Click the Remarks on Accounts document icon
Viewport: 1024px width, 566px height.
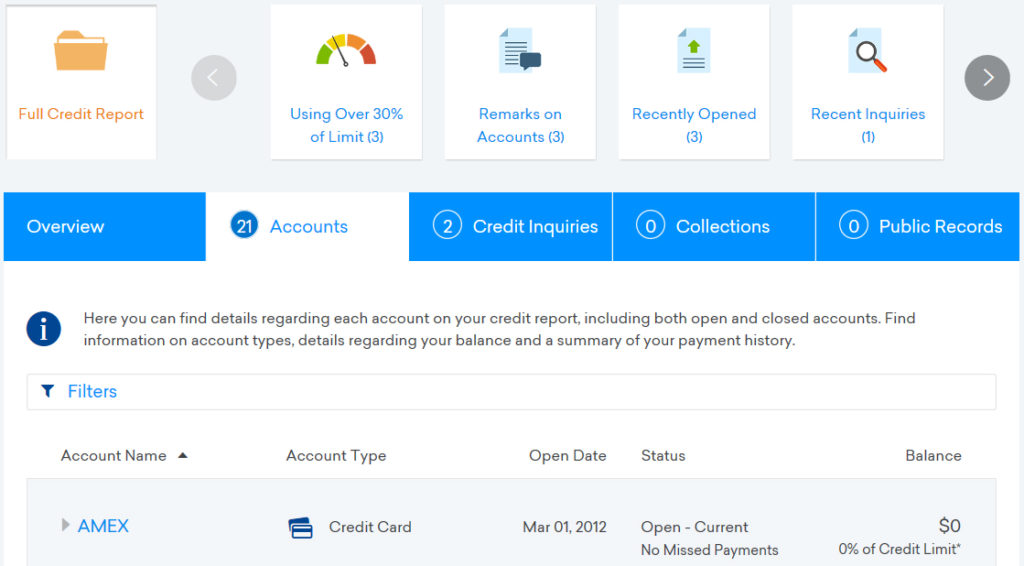(x=520, y=50)
